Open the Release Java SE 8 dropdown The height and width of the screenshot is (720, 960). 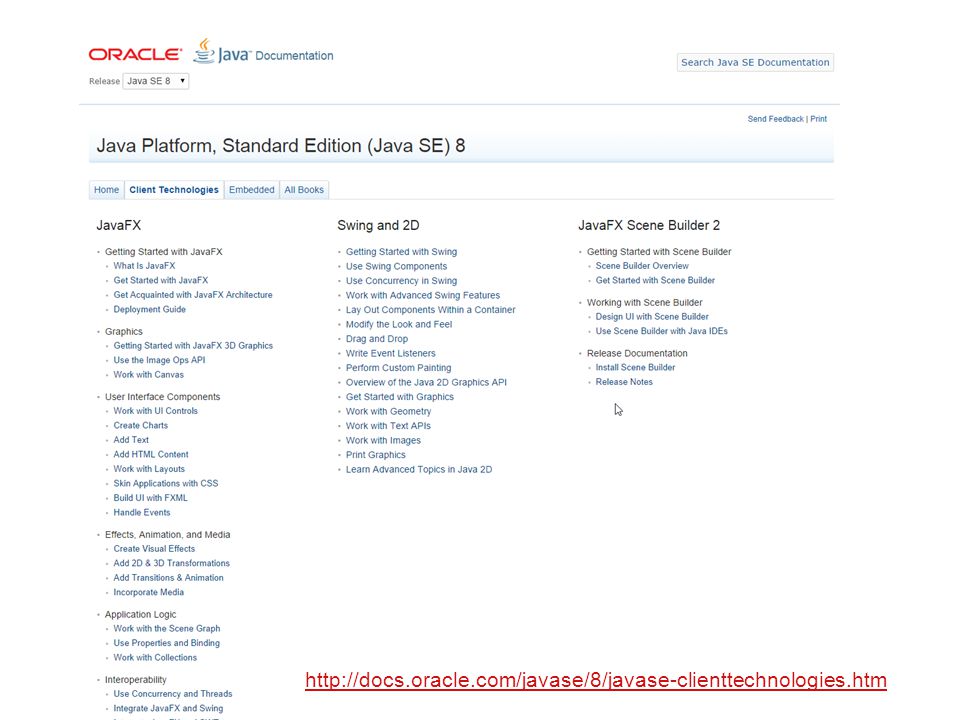pyautogui.click(x=156, y=81)
